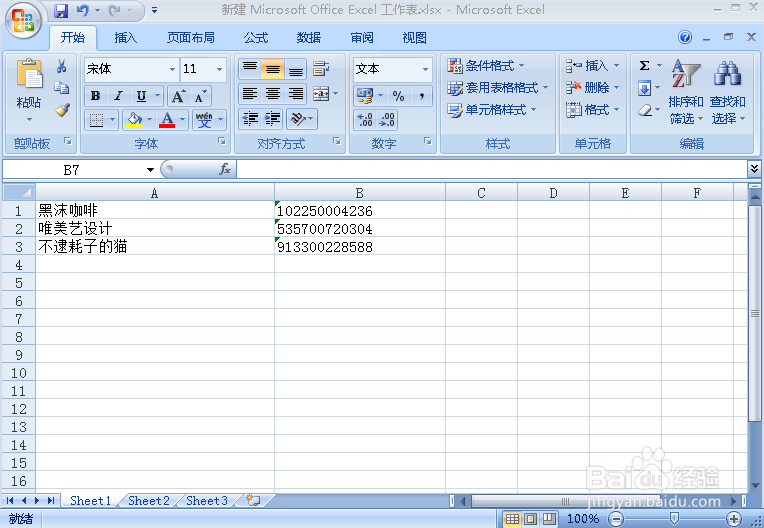Decrease font size with the small A
Viewport: 764px width, 528px height.
coord(200,96)
